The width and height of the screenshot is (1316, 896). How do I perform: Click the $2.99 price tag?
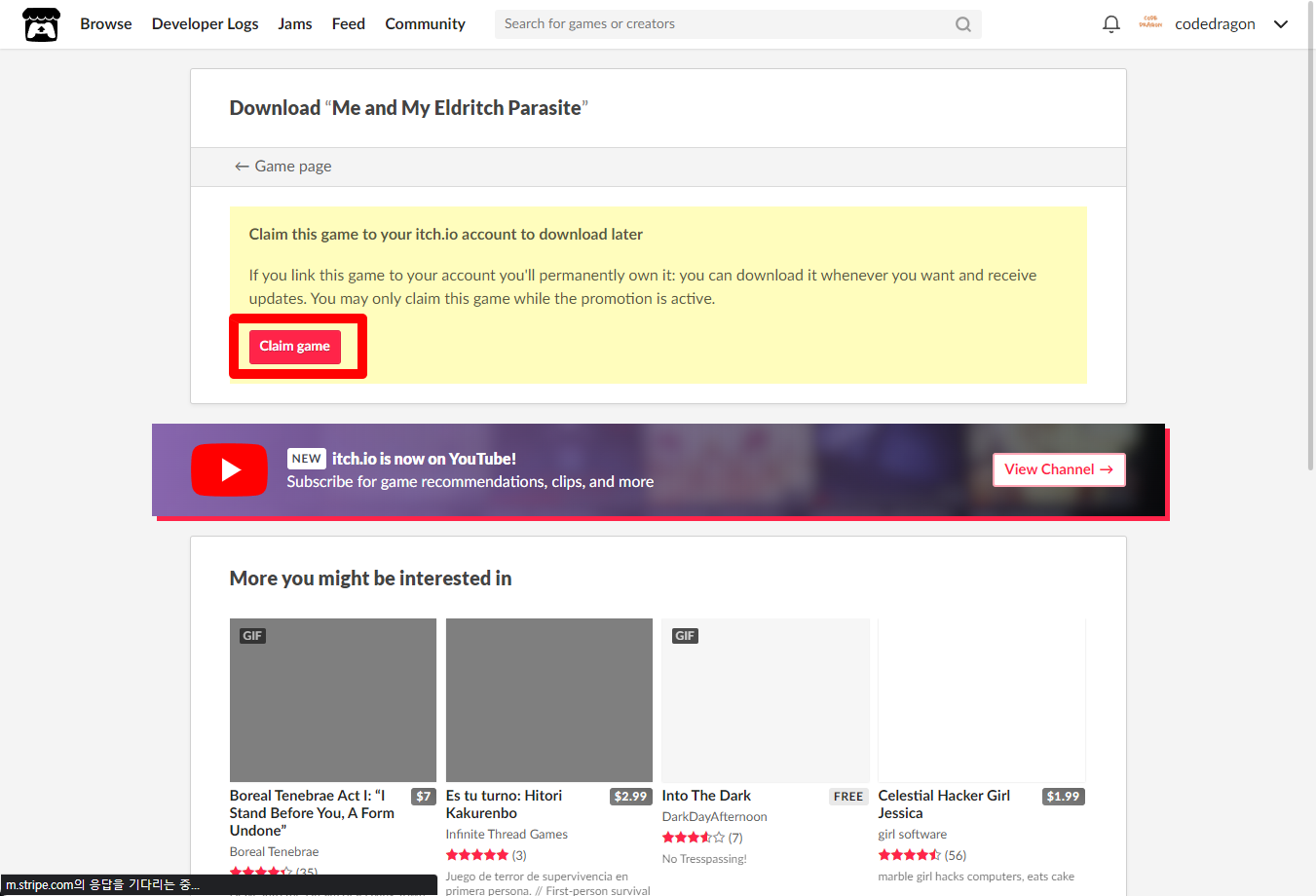(630, 797)
